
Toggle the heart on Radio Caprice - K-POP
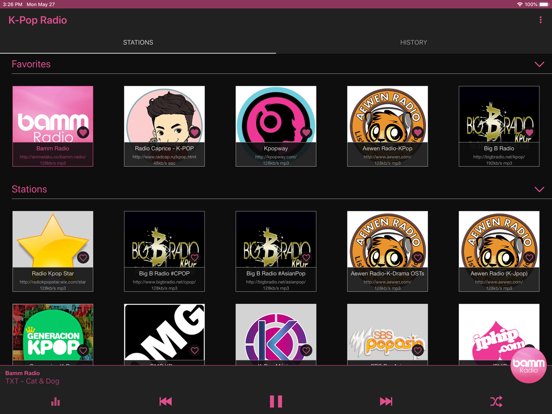(195, 132)
